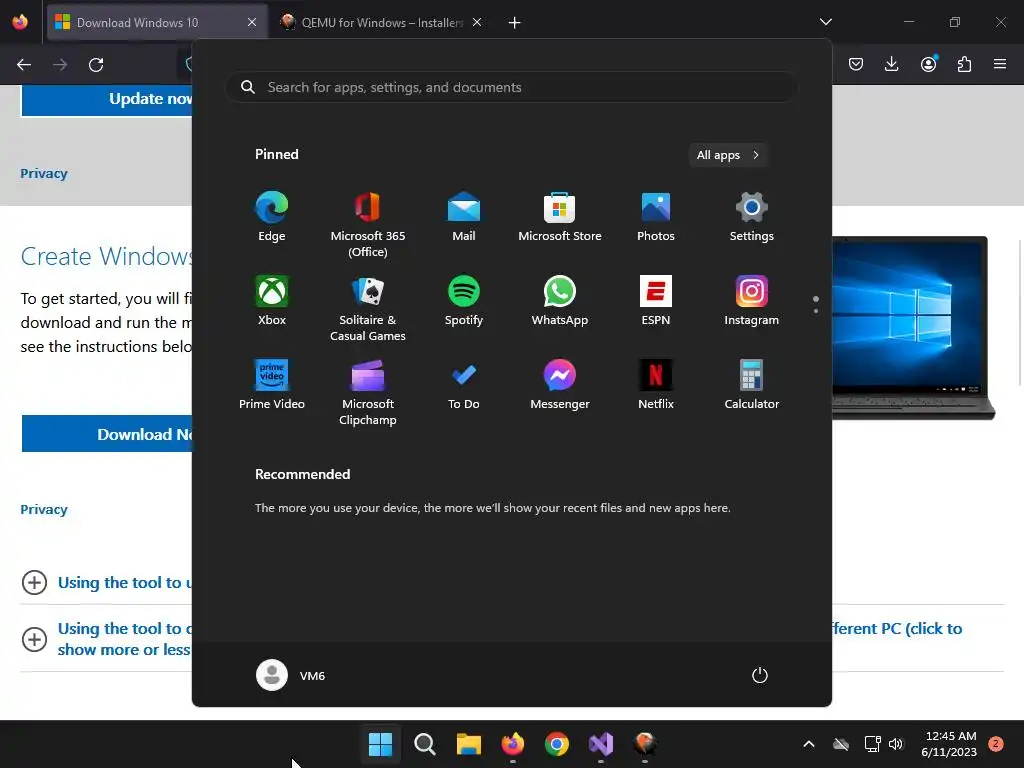Launch Microsoft 365 (Office) app
1024x768 pixels.
368,225
